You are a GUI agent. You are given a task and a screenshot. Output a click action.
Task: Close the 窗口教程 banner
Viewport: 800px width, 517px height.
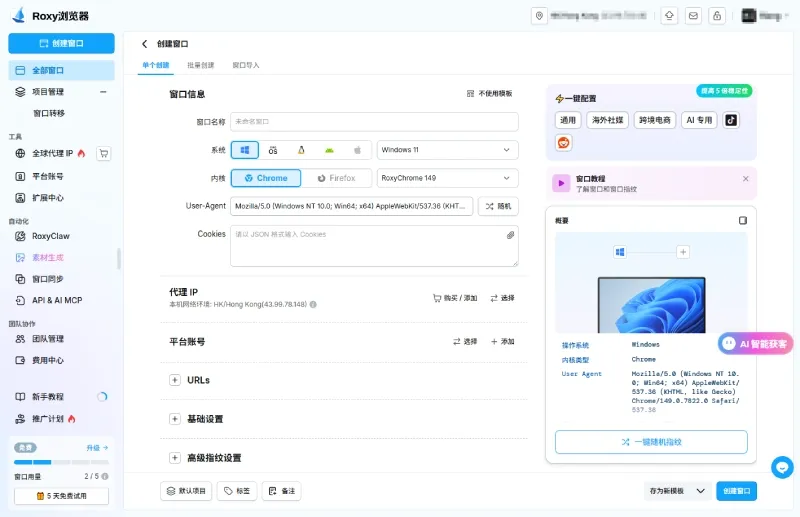745,179
